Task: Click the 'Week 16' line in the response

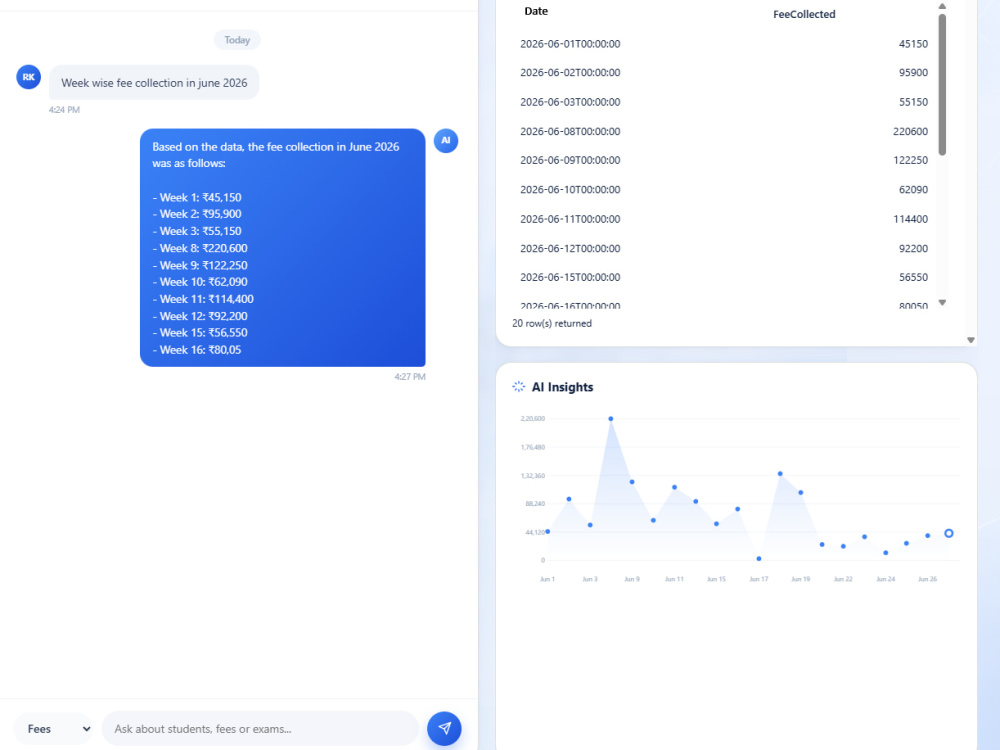Action: pyautogui.click(x=196, y=349)
